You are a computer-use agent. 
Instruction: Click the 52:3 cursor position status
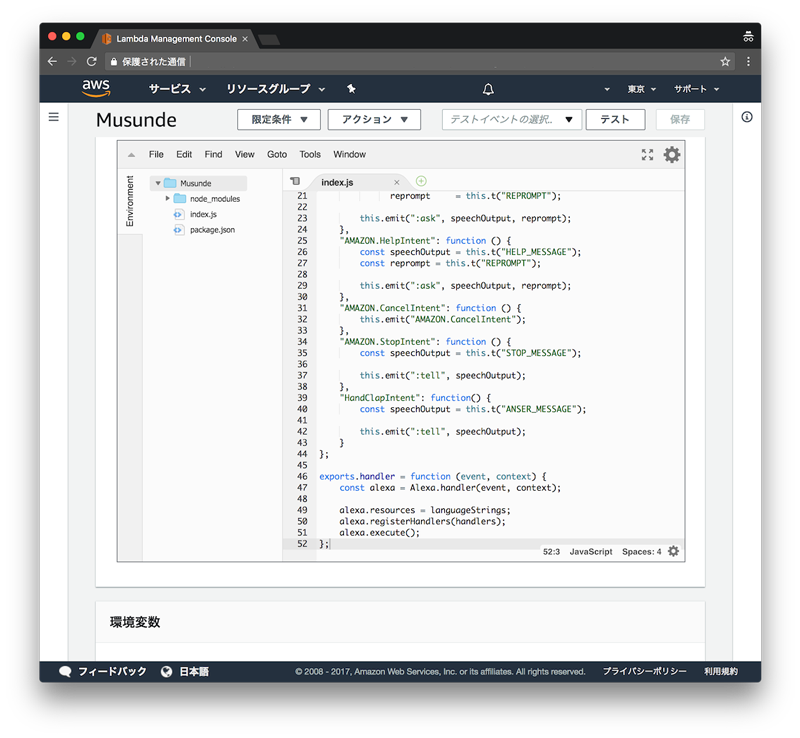pos(552,552)
